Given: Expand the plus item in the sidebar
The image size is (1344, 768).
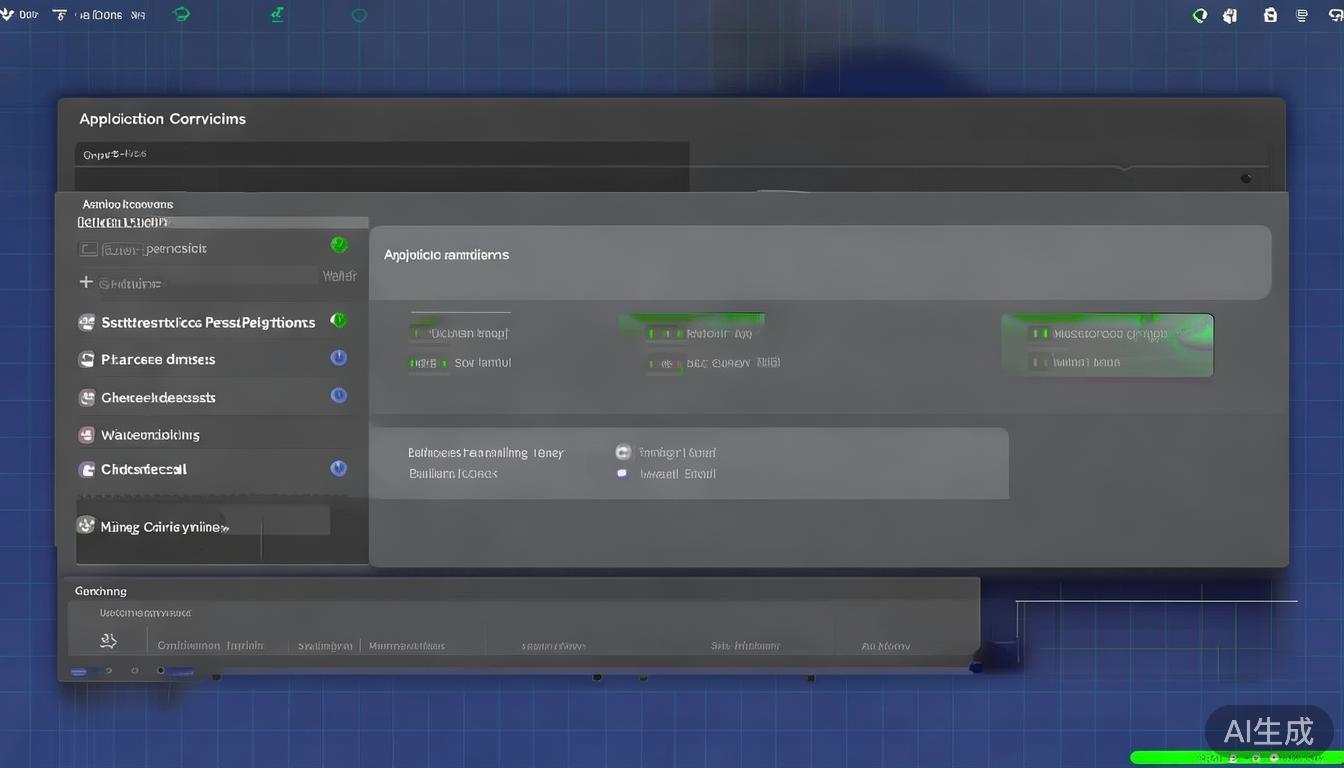Looking at the screenshot, I should pyautogui.click(x=86, y=283).
